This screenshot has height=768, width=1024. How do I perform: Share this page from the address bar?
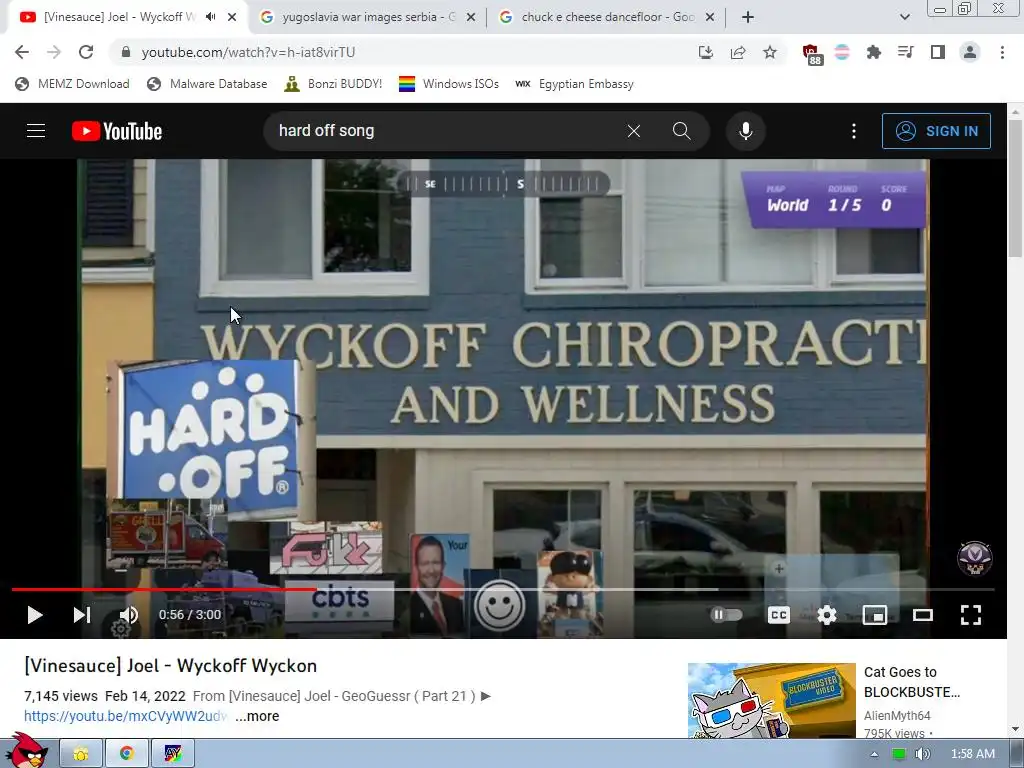point(738,52)
